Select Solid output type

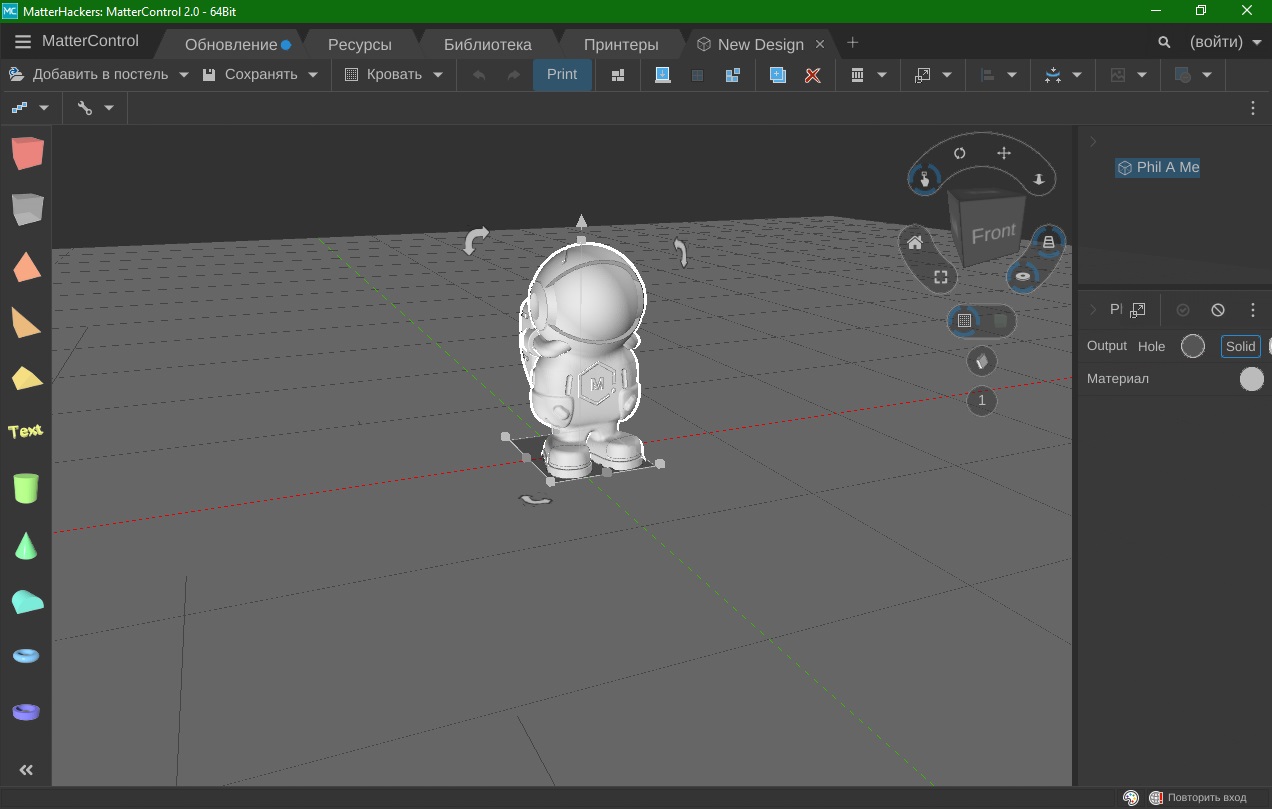pos(1240,346)
